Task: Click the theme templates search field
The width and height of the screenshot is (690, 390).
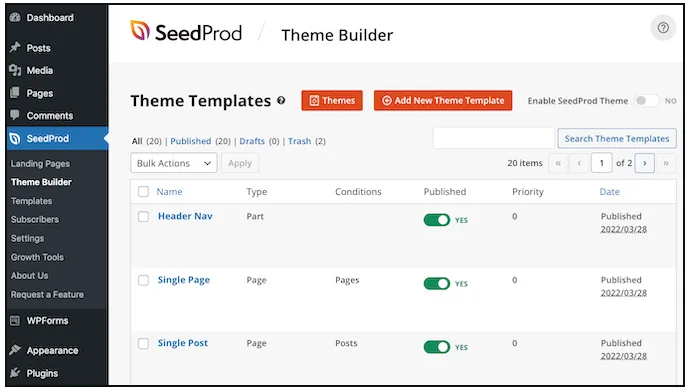Action: tap(493, 139)
